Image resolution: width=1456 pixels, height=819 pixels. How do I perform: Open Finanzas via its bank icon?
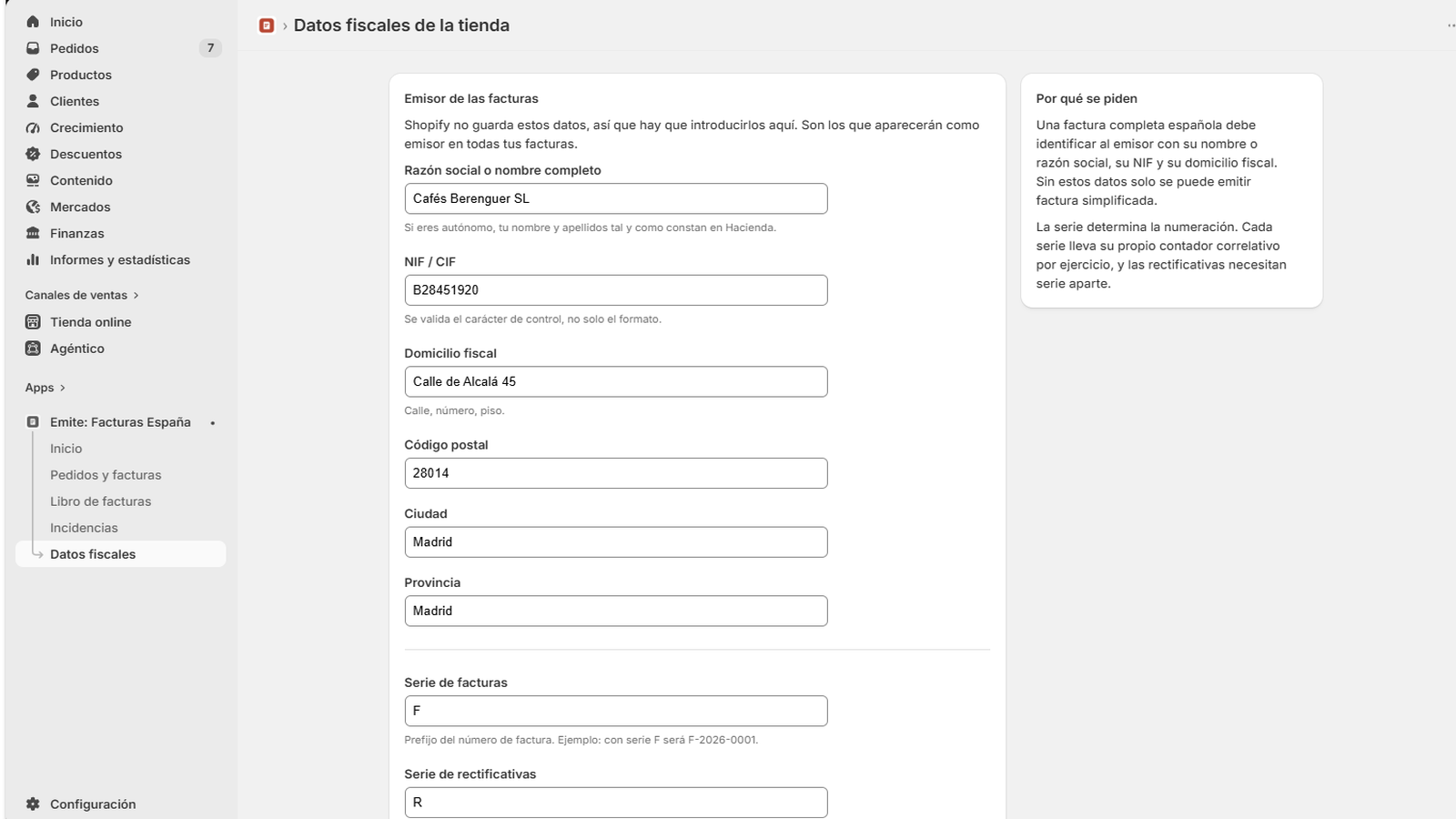point(33,233)
